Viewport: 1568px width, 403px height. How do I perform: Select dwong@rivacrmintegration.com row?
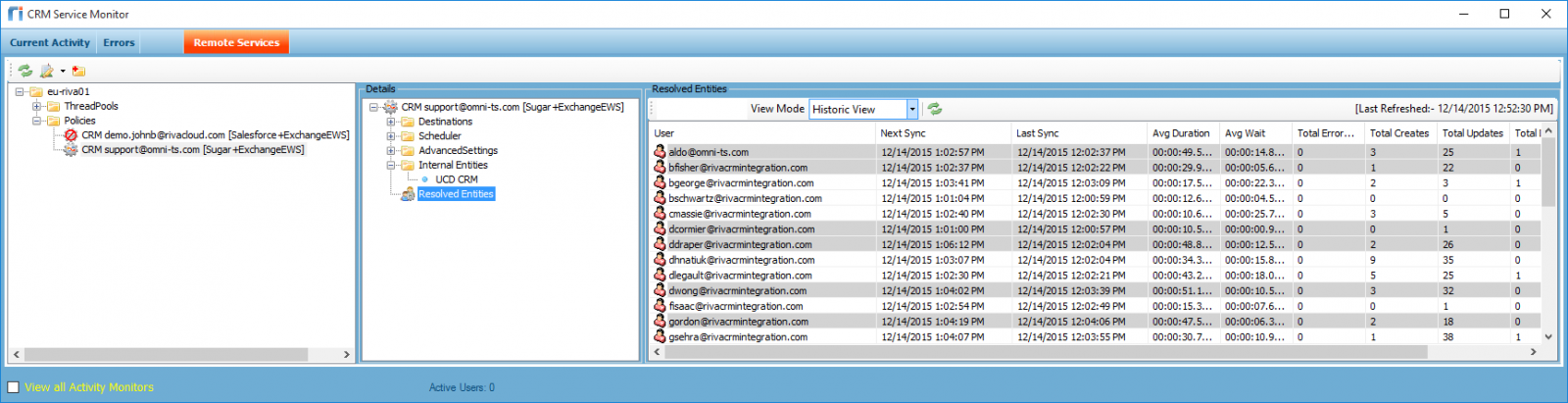(1097, 290)
